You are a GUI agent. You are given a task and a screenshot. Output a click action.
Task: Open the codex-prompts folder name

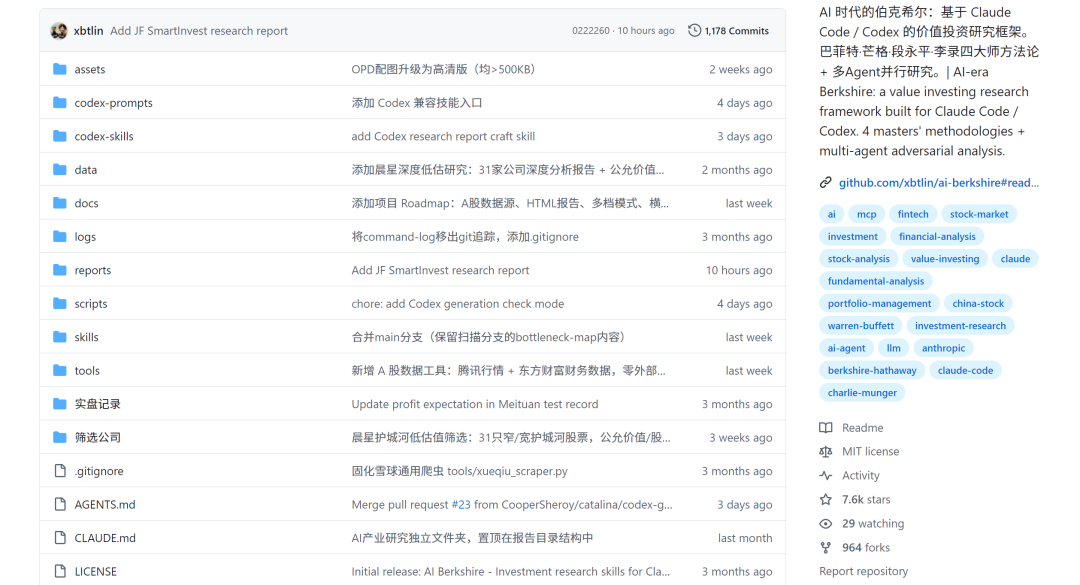114,103
